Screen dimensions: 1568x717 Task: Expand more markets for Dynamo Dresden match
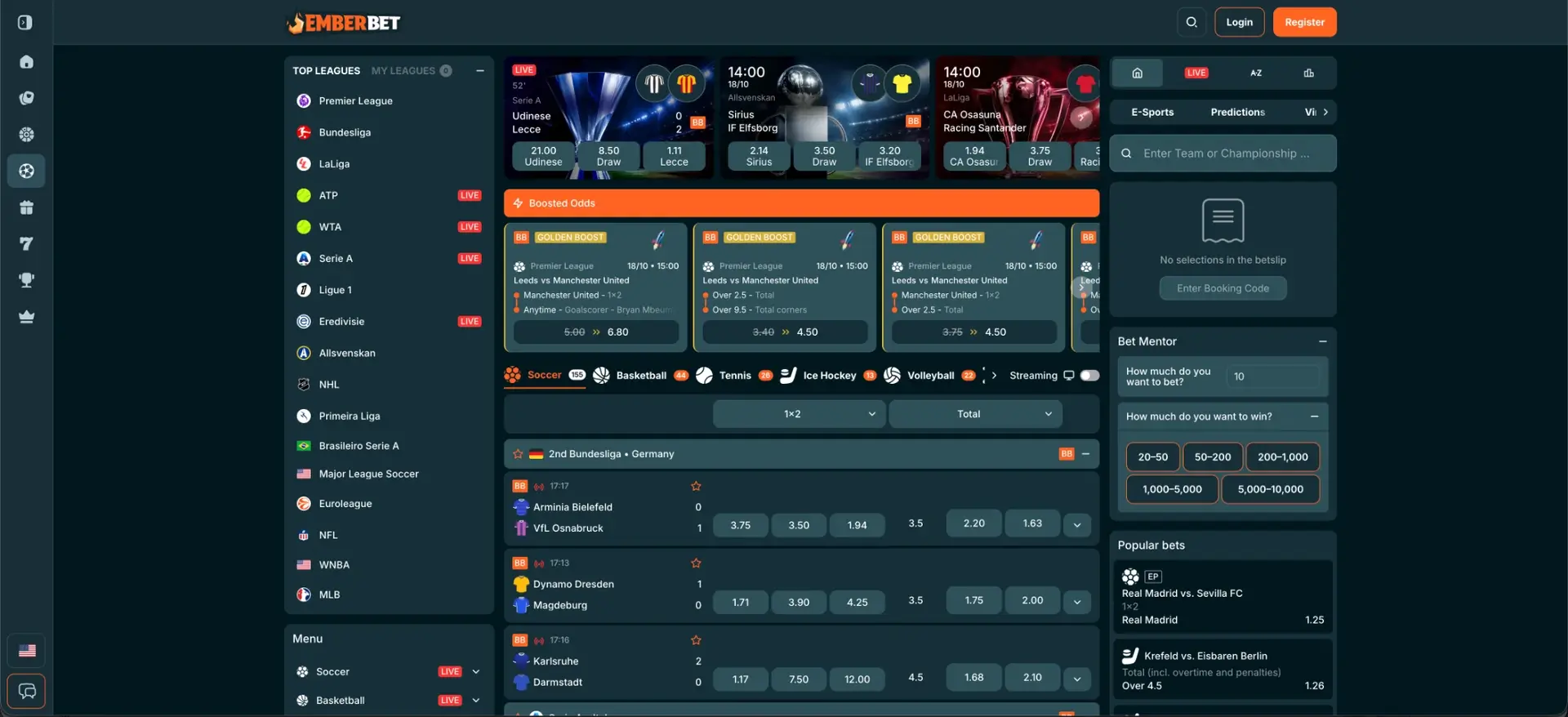(1077, 602)
